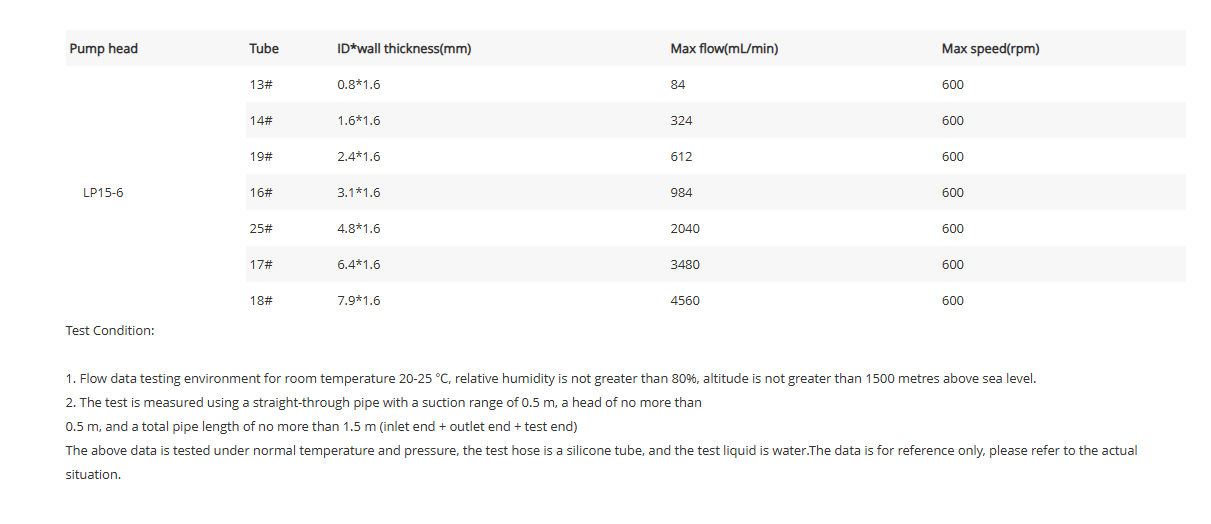Select the 4.8*1.6 dimension cell

(x=359, y=229)
